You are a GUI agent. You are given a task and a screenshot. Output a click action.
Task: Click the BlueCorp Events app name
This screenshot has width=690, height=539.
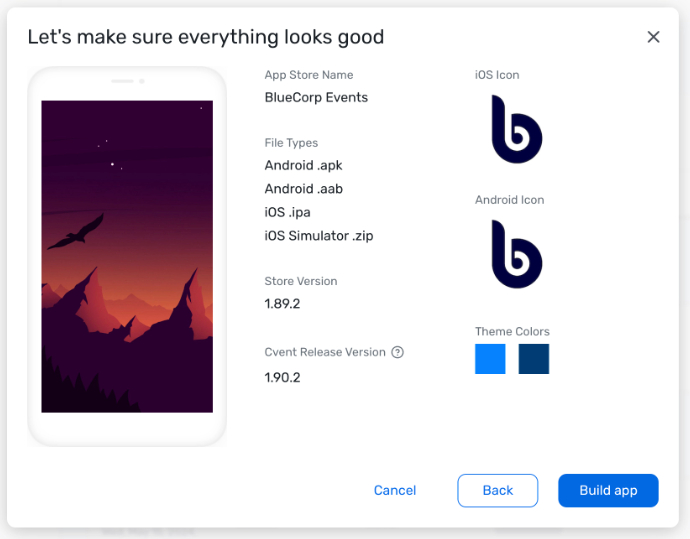[x=316, y=97]
